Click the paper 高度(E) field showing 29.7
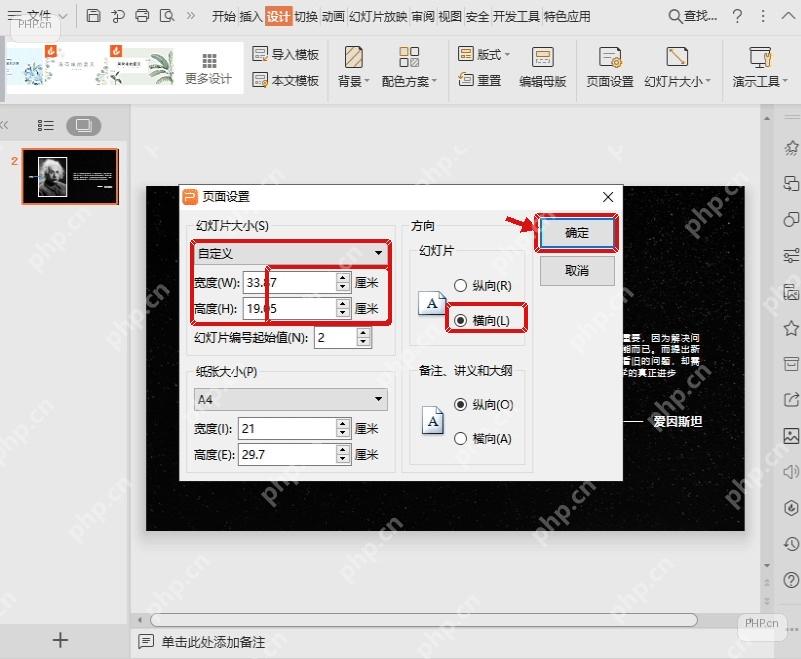The width and height of the screenshot is (801, 659). click(x=288, y=455)
